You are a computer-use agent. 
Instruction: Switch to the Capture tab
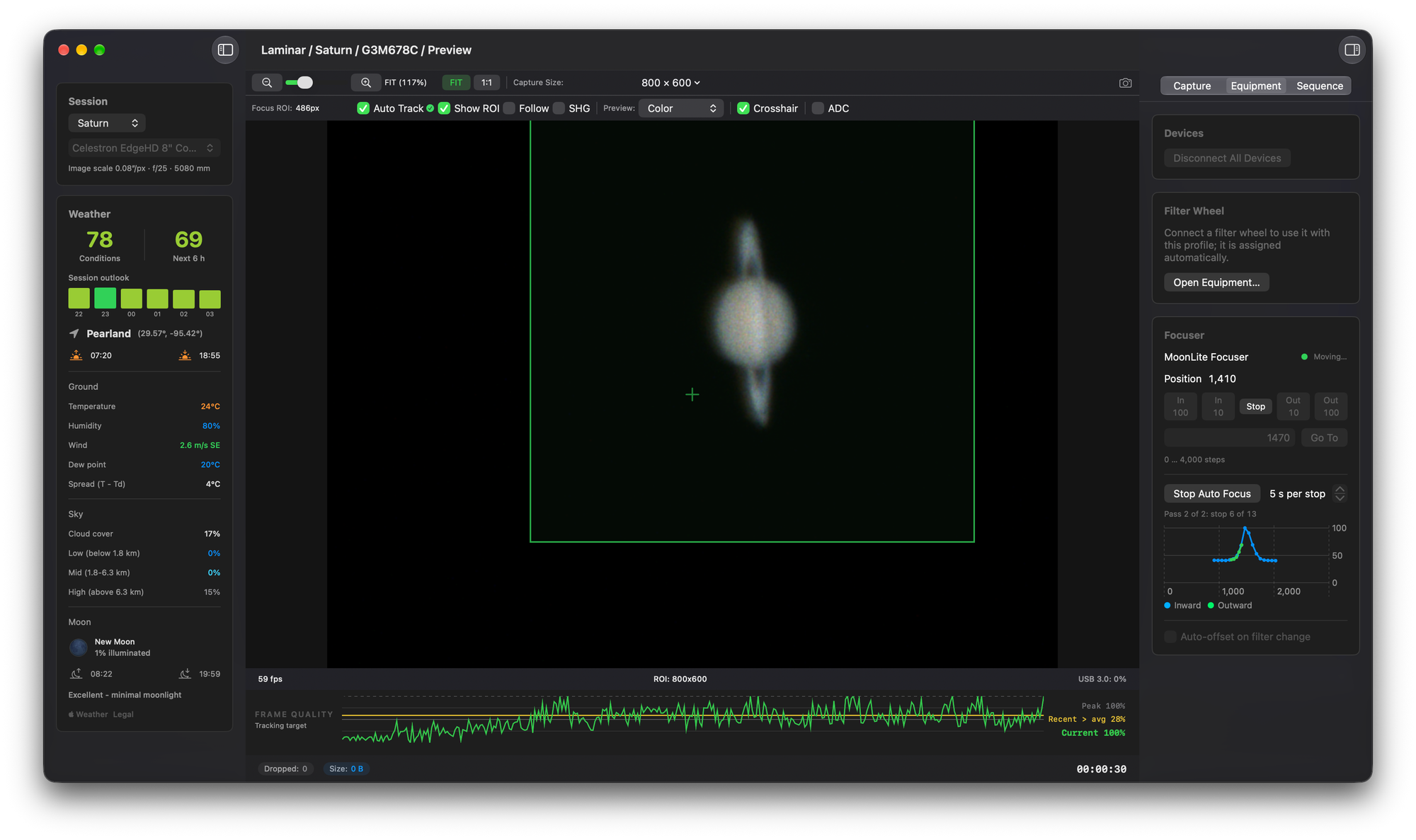[1192, 86]
